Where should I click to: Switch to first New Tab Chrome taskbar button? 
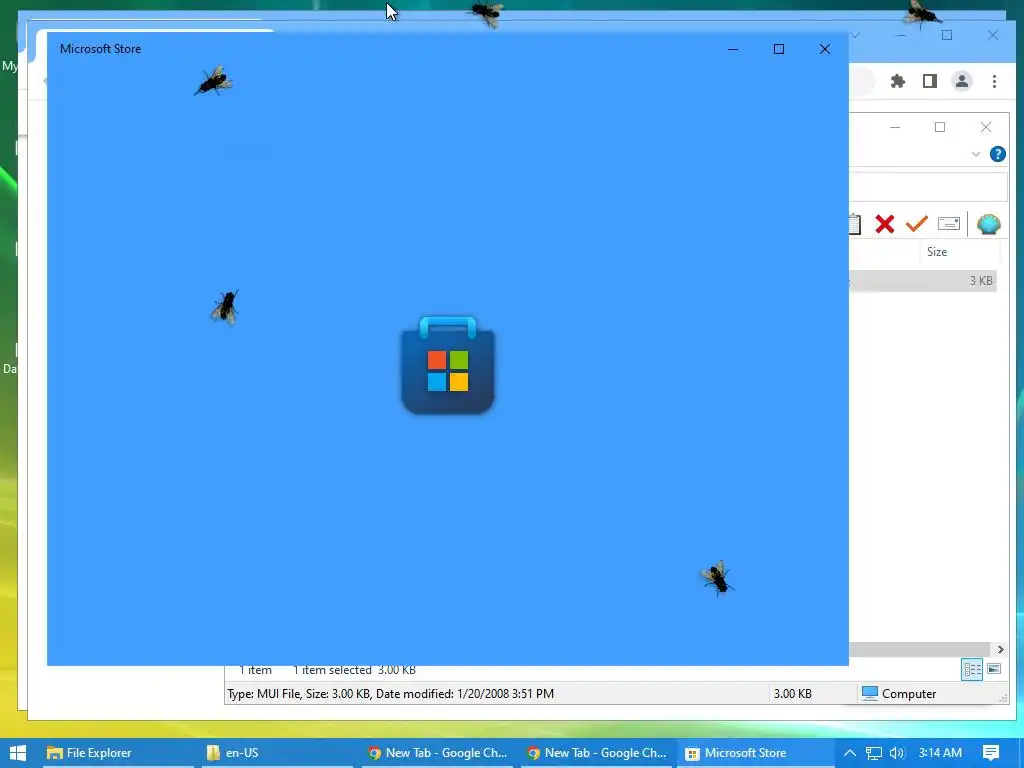[x=437, y=753]
